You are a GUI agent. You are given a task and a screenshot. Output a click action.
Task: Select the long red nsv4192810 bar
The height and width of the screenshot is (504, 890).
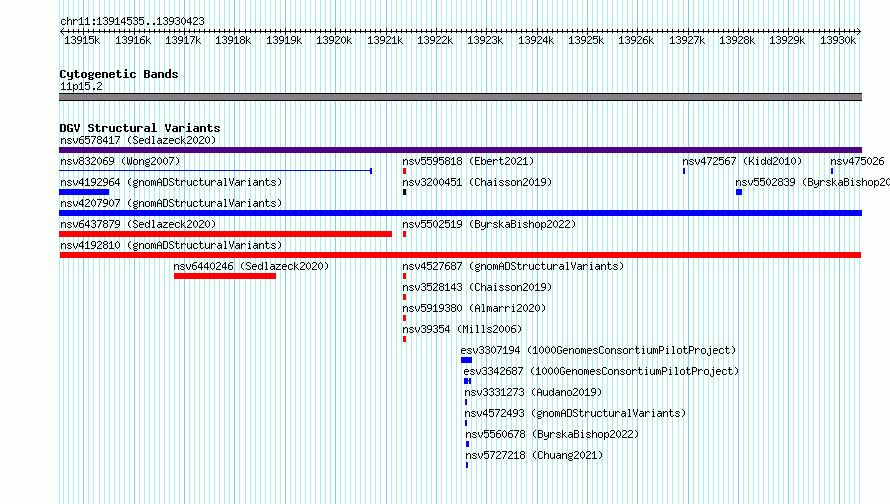pos(460,255)
